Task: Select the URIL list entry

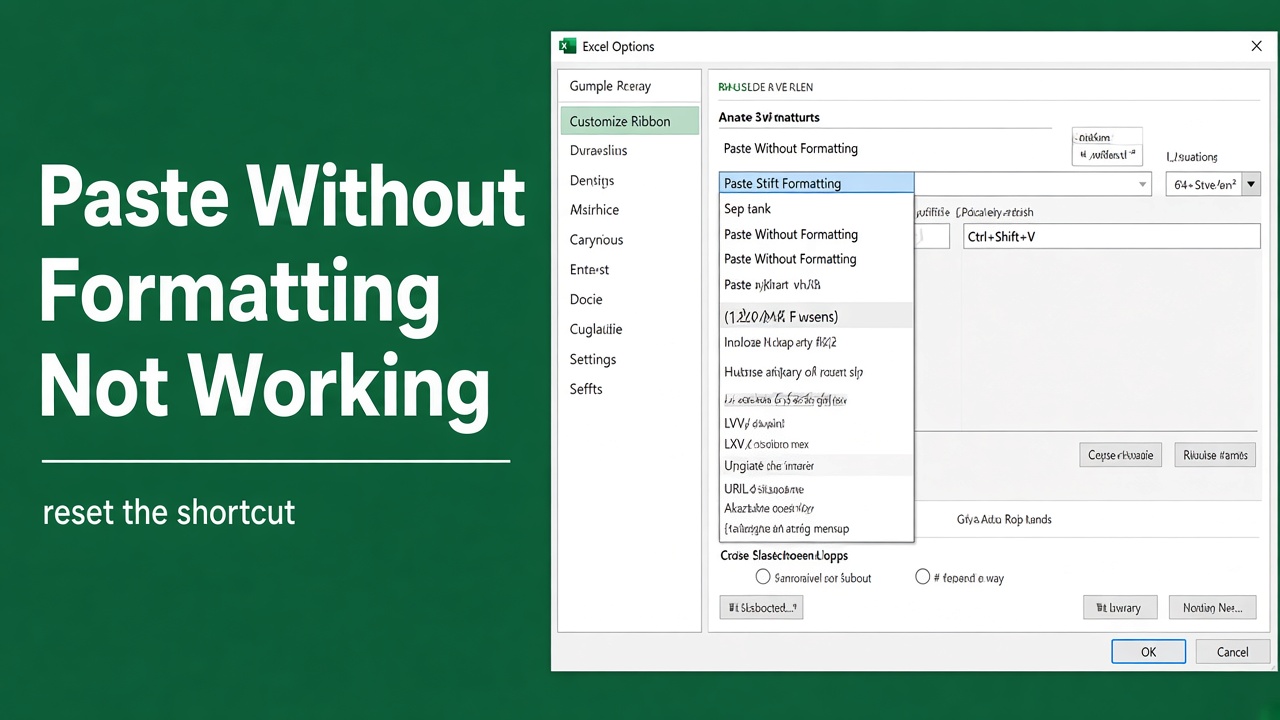Action: tap(816, 489)
